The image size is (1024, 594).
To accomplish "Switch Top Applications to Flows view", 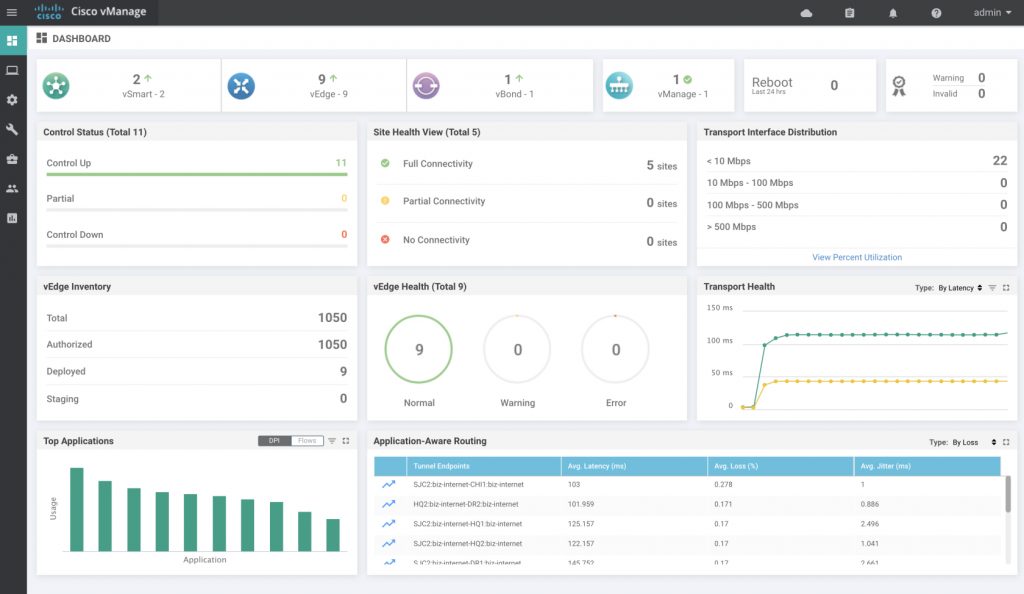I will [x=307, y=441].
